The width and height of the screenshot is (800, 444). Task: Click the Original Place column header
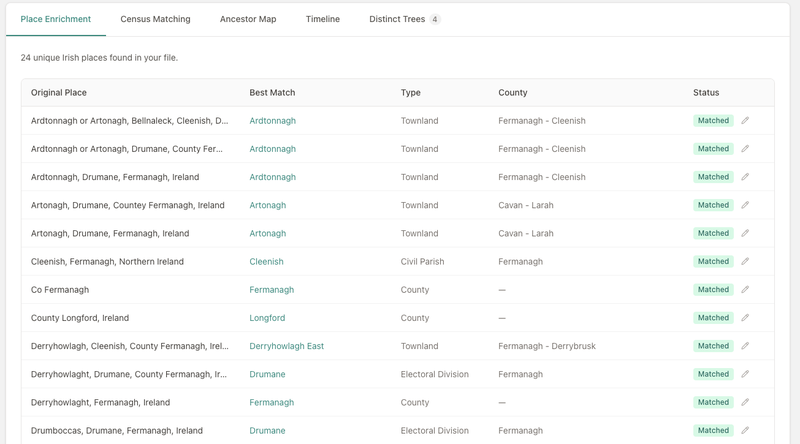click(x=59, y=92)
